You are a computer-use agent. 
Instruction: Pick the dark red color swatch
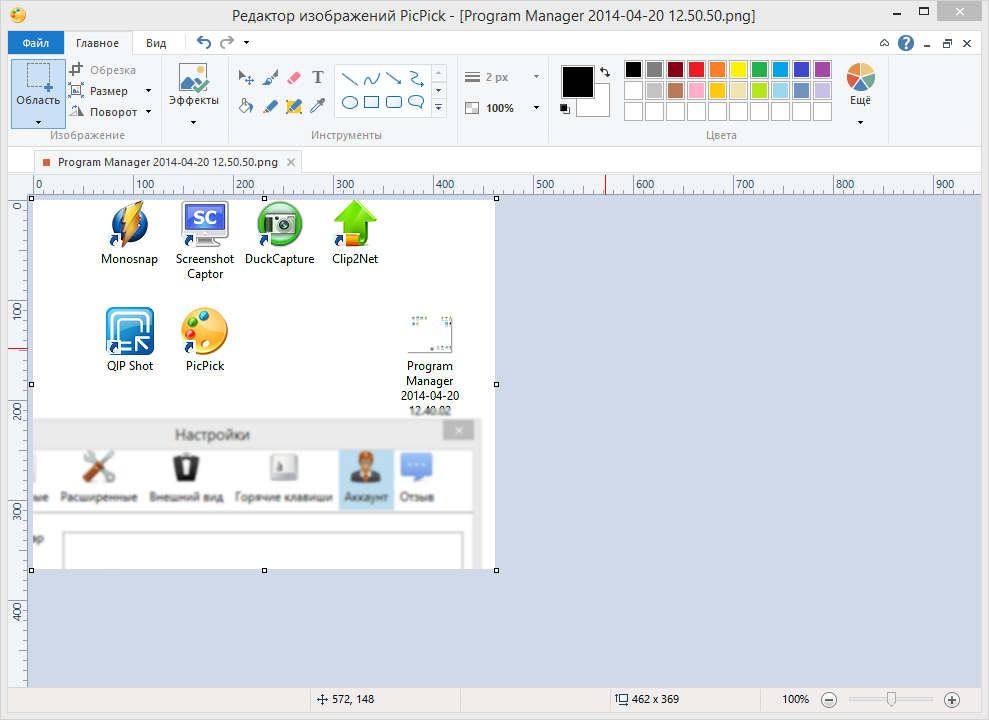(x=676, y=69)
